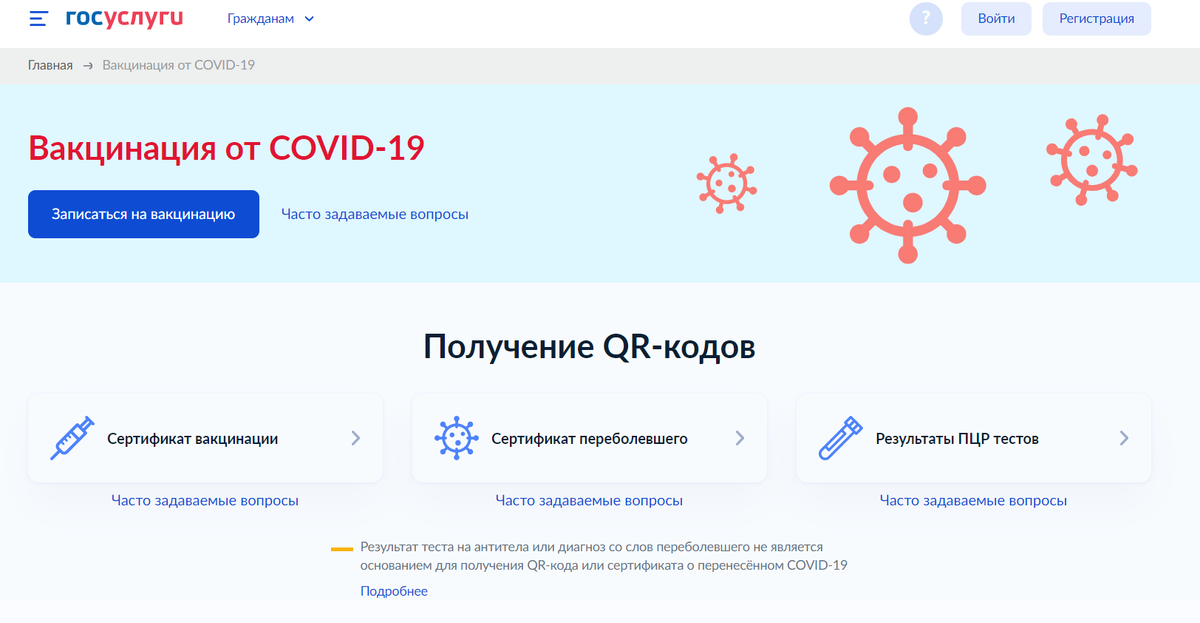Click the Подробнее link
Screen dimensions: 1200x623
coord(394,591)
